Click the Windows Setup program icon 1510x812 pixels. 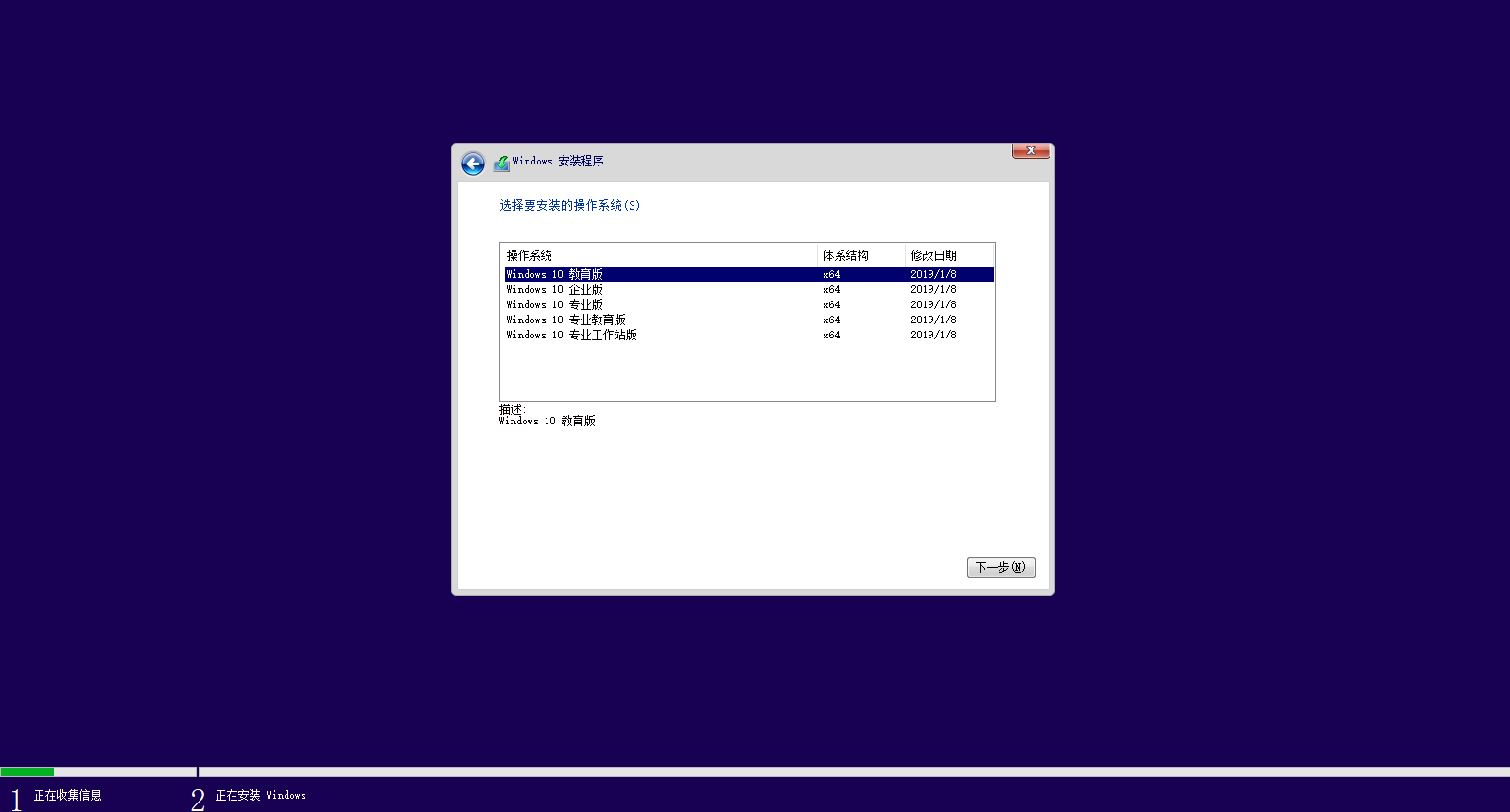point(501,163)
